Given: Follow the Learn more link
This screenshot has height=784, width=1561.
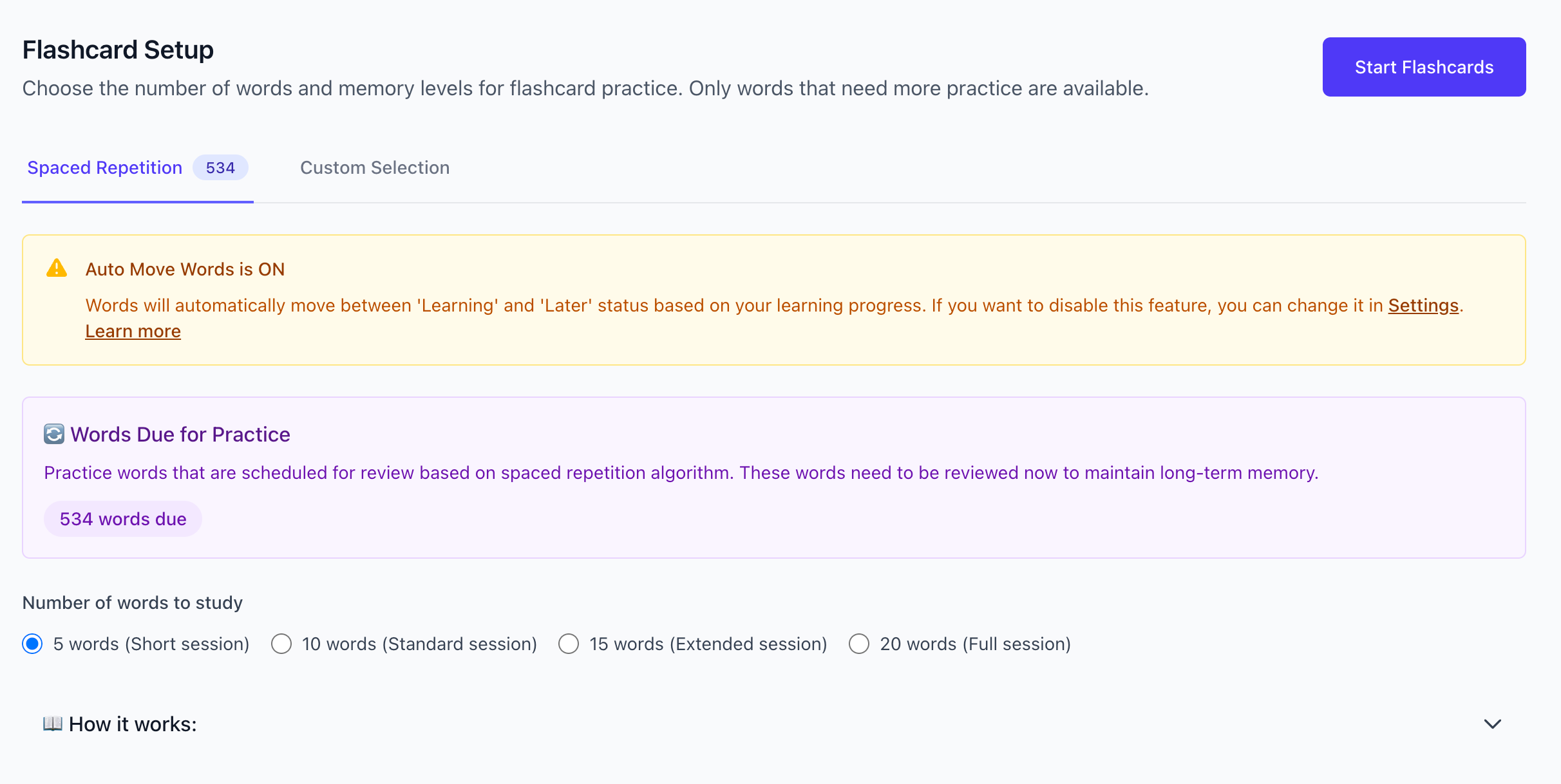Looking at the screenshot, I should [x=133, y=331].
